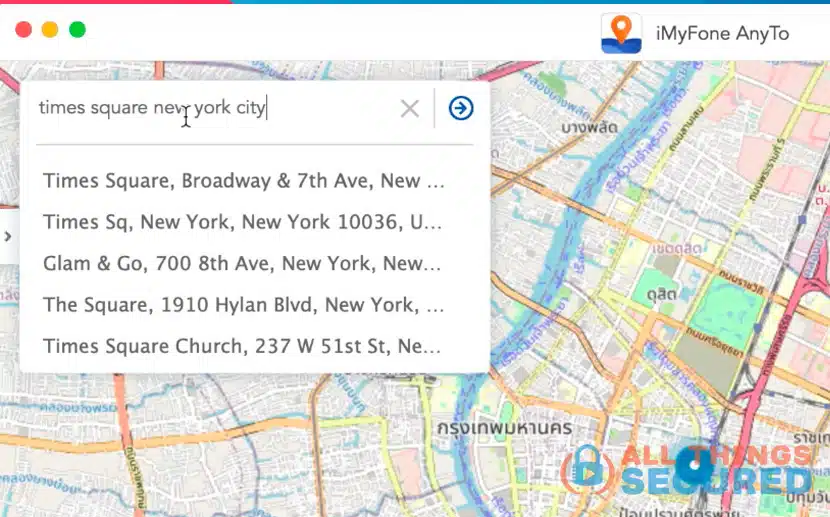The height and width of the screenshot is (517, 830).
Task: Pick Glam & Go, 700 8th Ave result
Action: pyautogui.click(x=242, y=264)
